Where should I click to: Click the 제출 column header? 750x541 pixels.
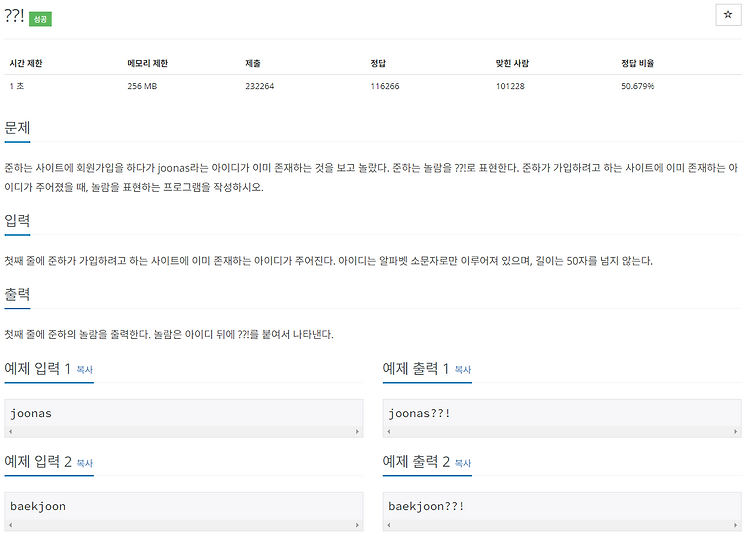point(253,63)
